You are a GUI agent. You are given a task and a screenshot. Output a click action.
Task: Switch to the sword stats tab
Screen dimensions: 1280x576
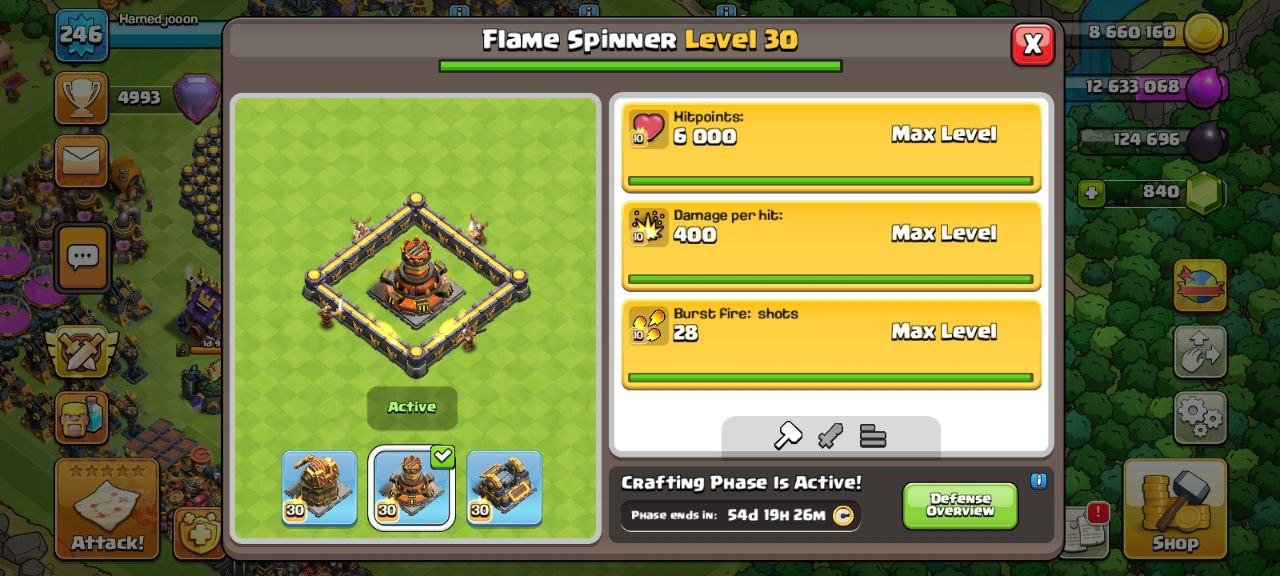coord(831,435)
